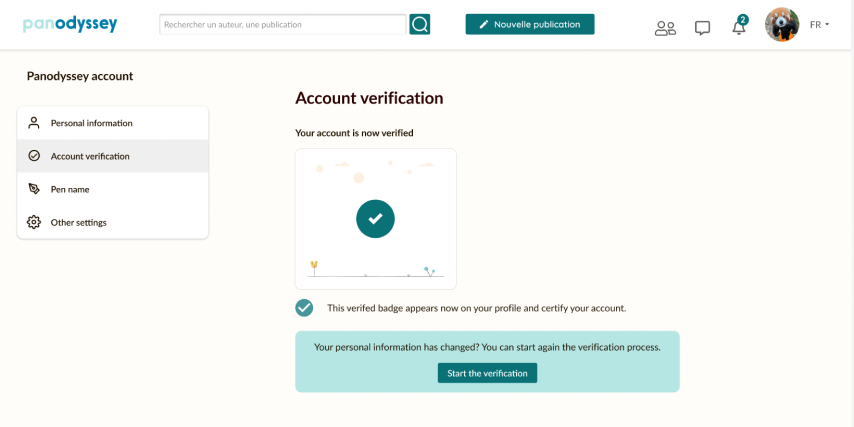This screenshot has height=427, width=854.
Task: Click the Other settings gear icon
Action: (34, 222)
